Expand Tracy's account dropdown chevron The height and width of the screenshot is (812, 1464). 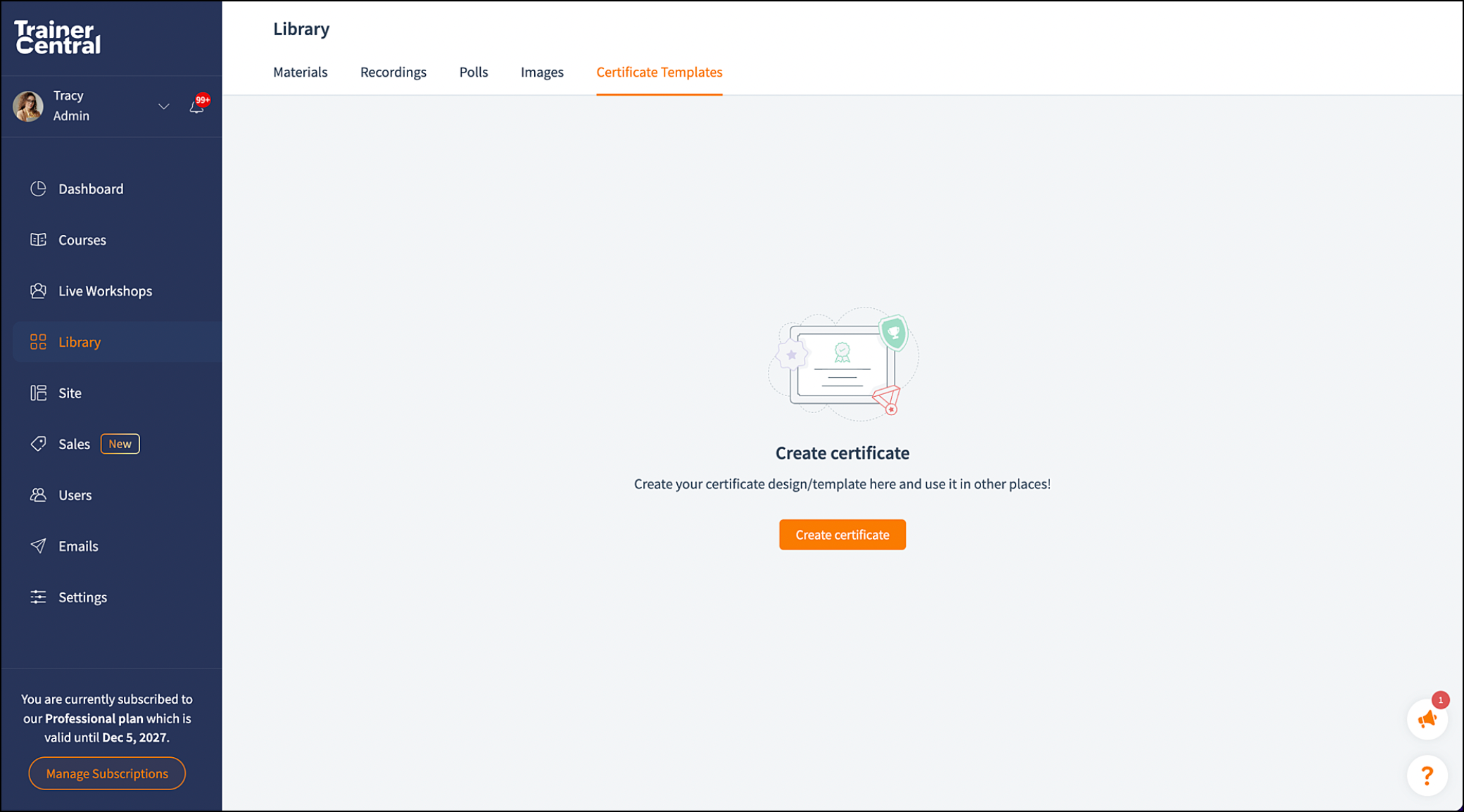tap(163, 107)
